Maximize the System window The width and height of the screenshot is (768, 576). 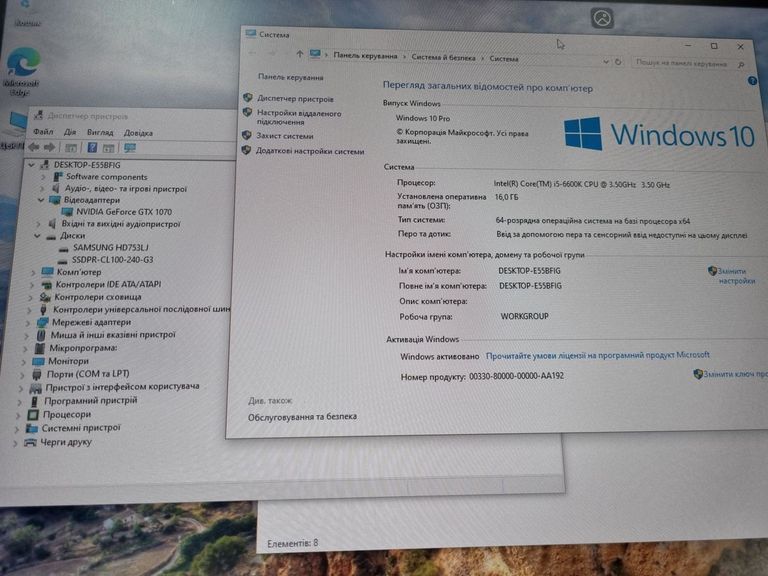click(x=714, y=46)
